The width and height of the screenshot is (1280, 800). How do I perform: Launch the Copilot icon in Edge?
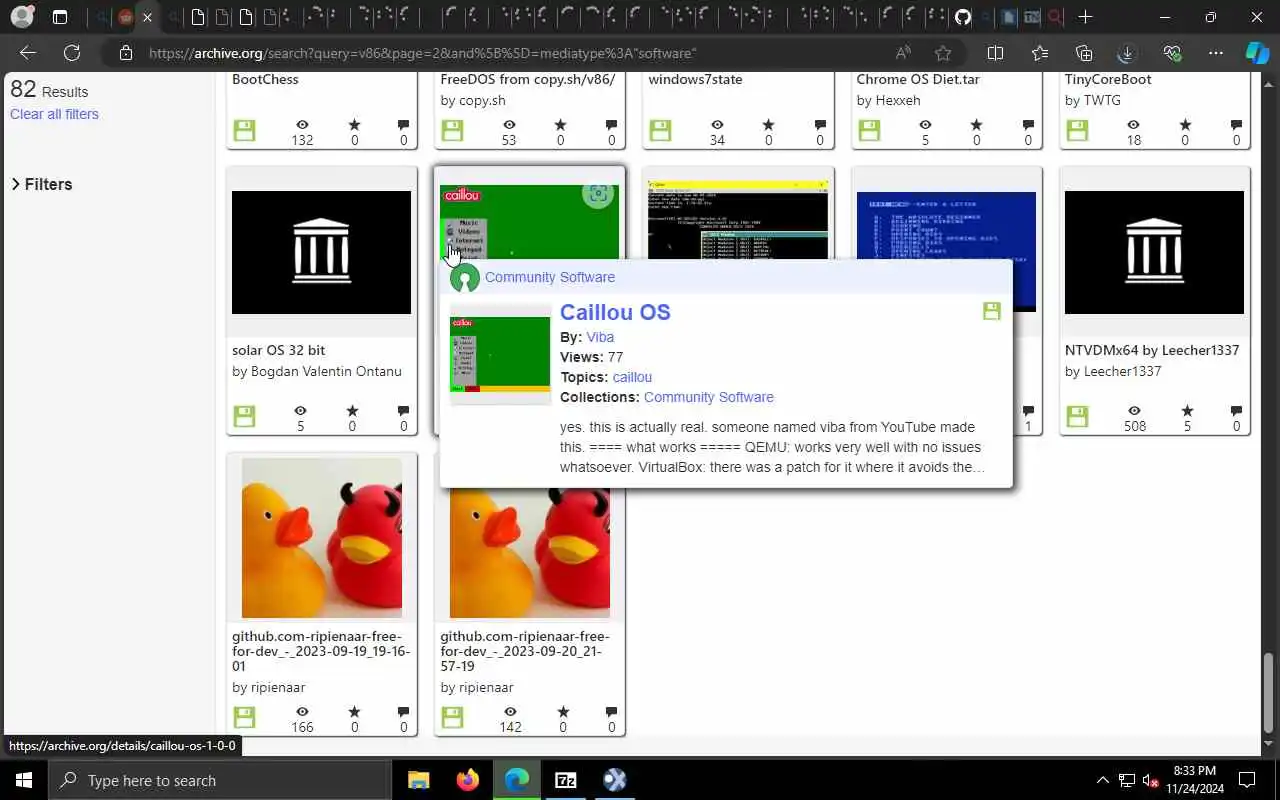1257,53
